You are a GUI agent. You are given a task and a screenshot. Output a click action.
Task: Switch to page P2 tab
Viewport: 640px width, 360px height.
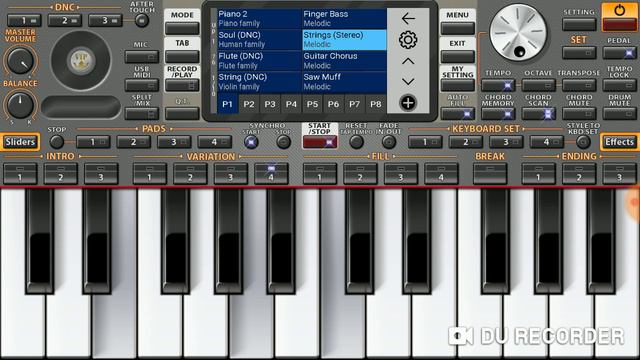click(x=249, y=104)
